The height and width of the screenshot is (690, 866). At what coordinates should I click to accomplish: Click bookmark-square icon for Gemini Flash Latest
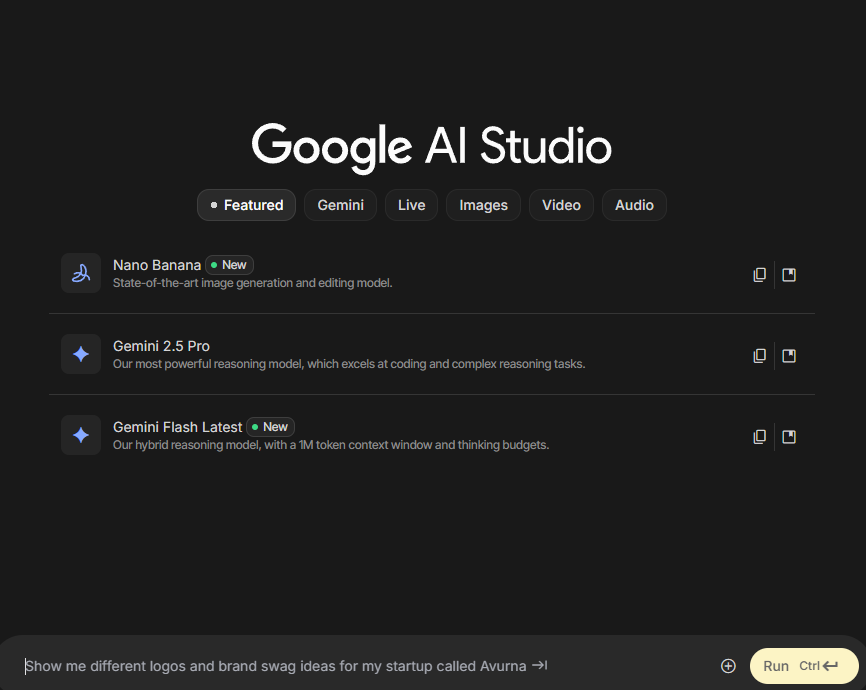pyautogui.click(x=789, y=437)
